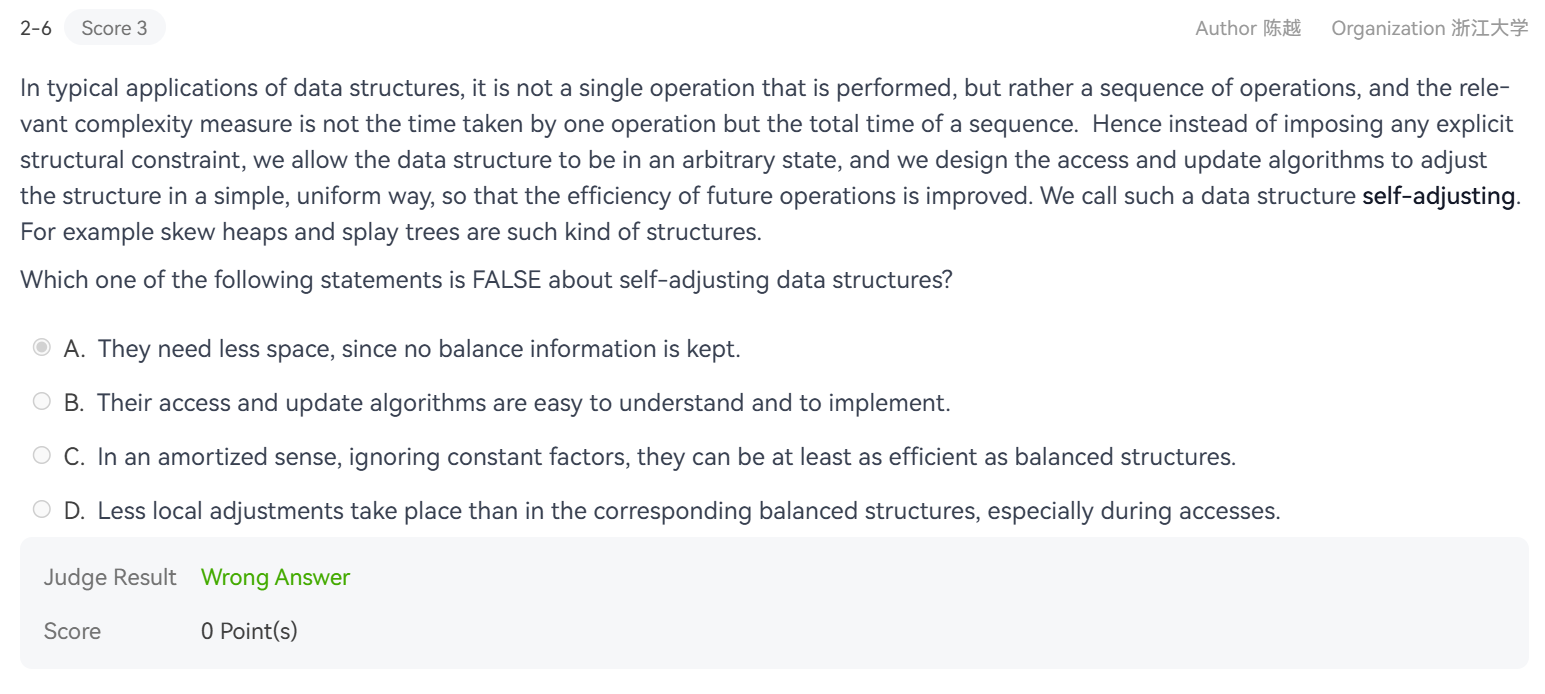The image size is (1545, 694).
Task: Click answer text about amortized efficiency
Action: click(666, 457)
